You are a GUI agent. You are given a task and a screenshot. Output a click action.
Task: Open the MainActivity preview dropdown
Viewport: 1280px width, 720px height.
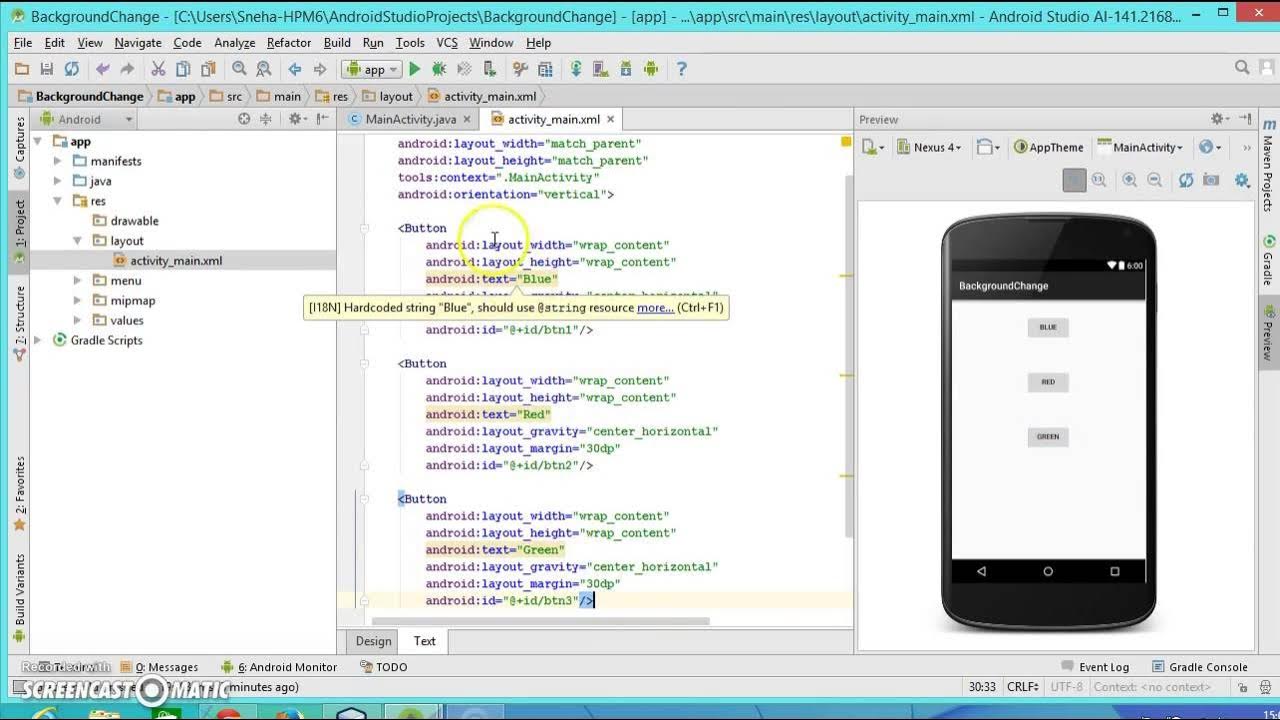pos(1140,147)
